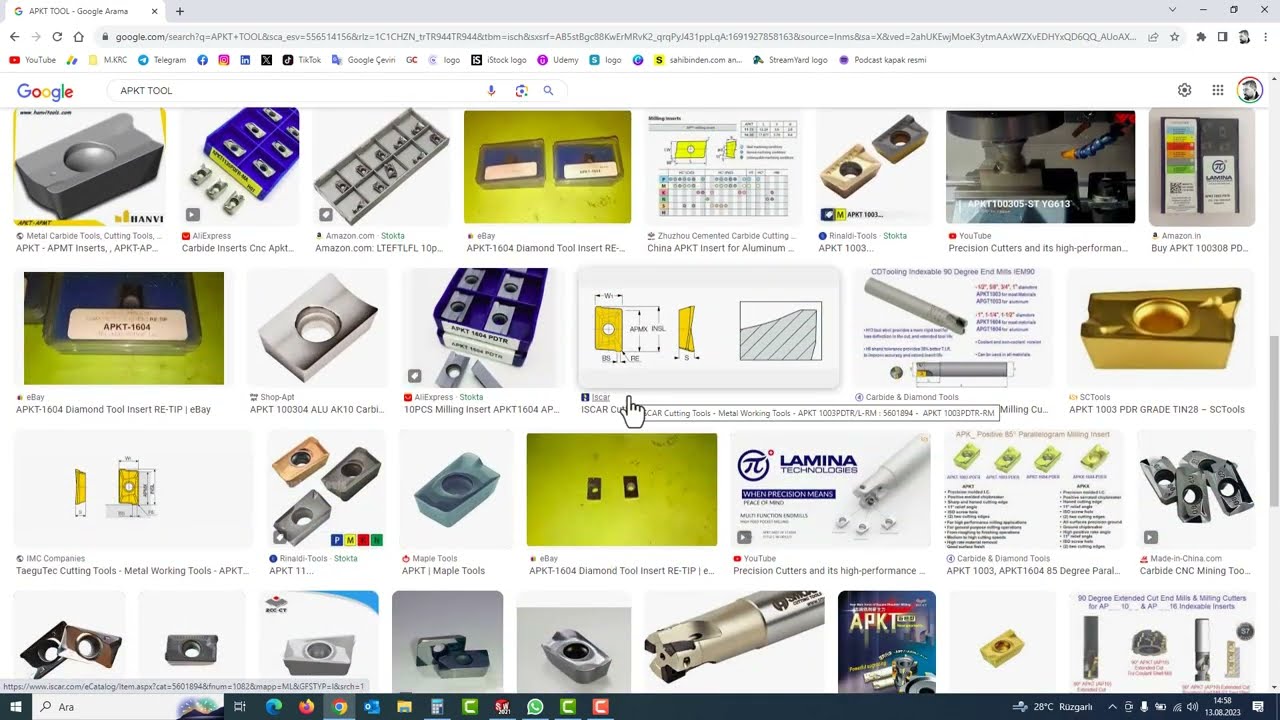Open the Maple Tools APKT insert image

click(457, 490)
